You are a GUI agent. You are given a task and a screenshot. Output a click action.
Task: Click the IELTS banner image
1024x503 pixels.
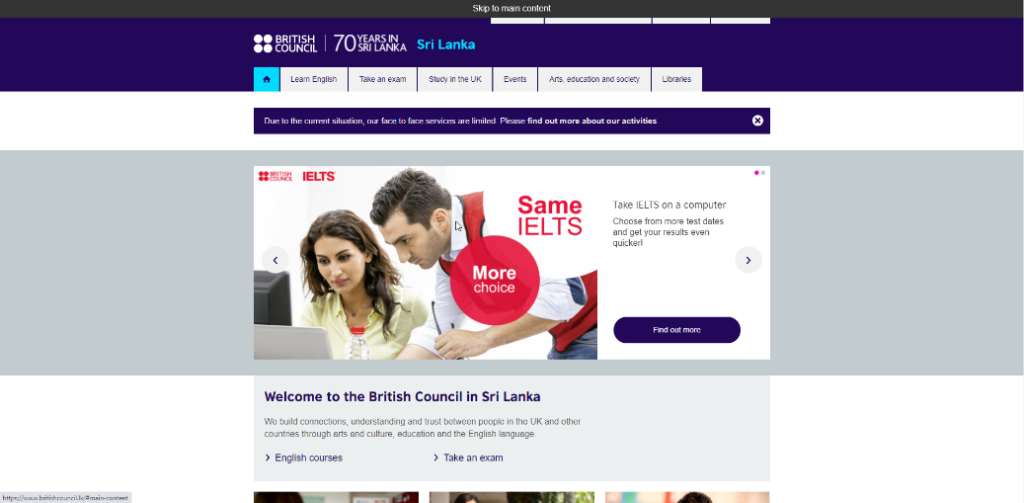[425, 263]
